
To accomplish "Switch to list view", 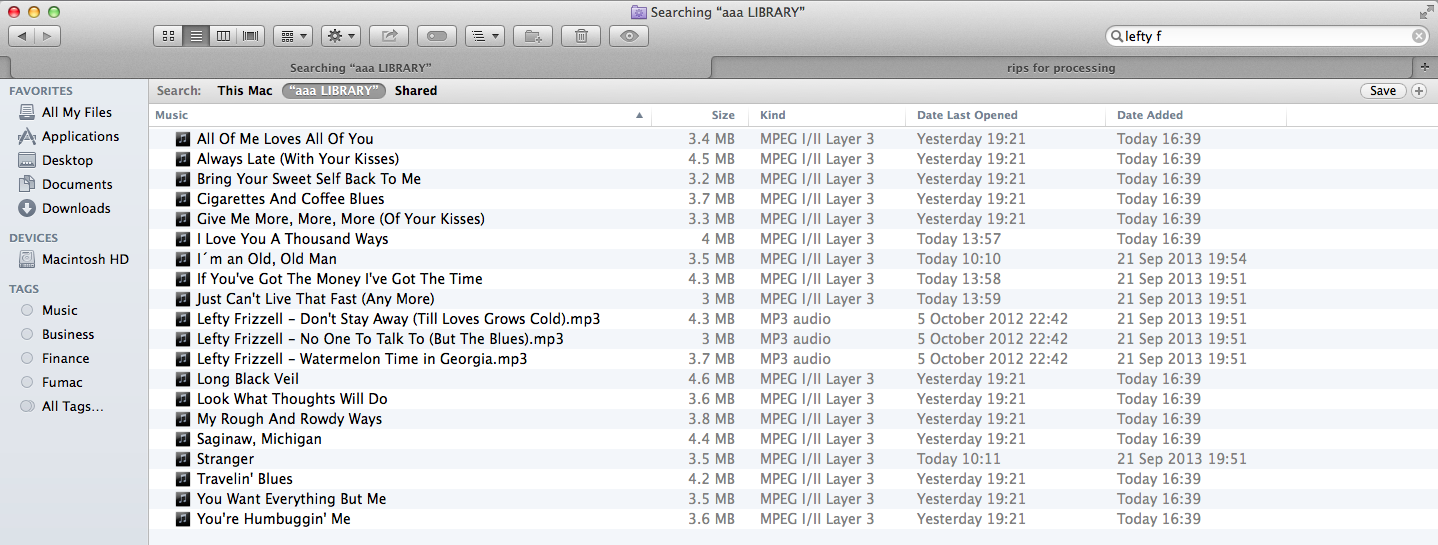I will [196, 36].
